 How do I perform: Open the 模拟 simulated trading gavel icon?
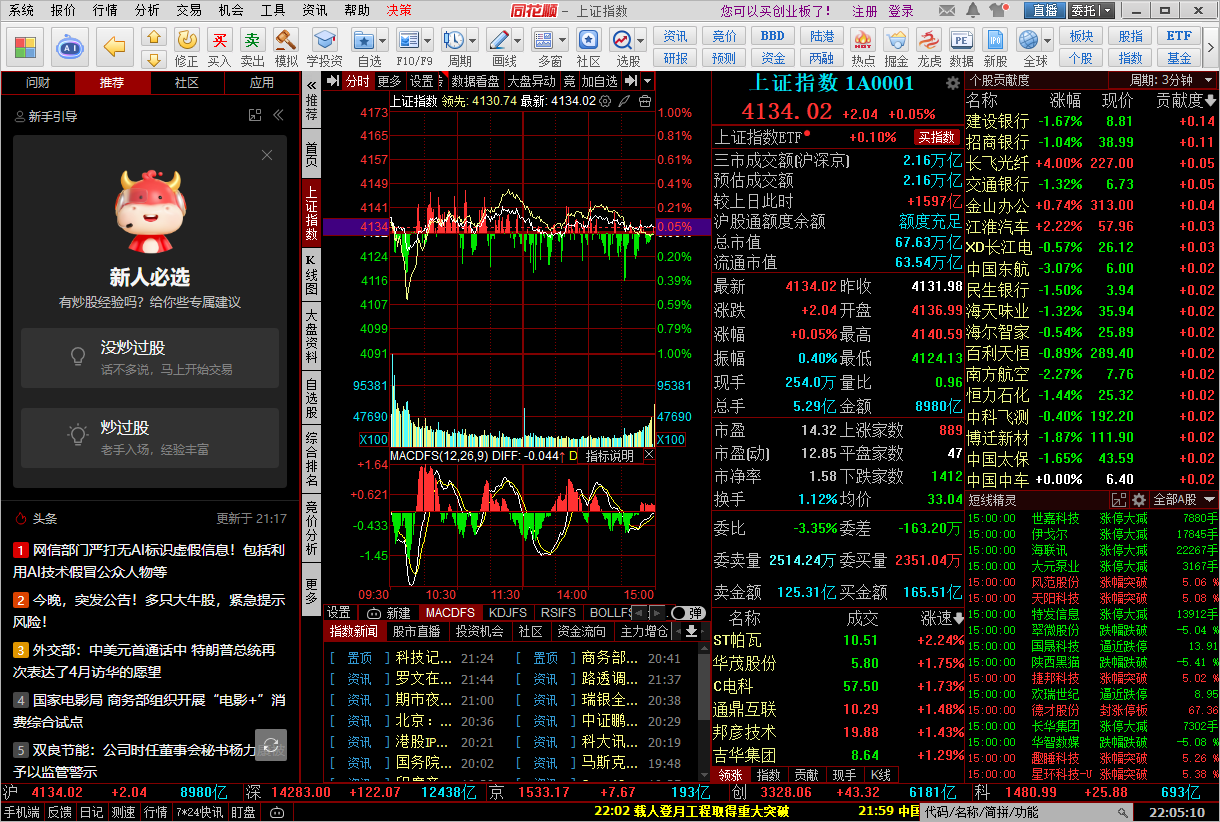pos(286,46)
